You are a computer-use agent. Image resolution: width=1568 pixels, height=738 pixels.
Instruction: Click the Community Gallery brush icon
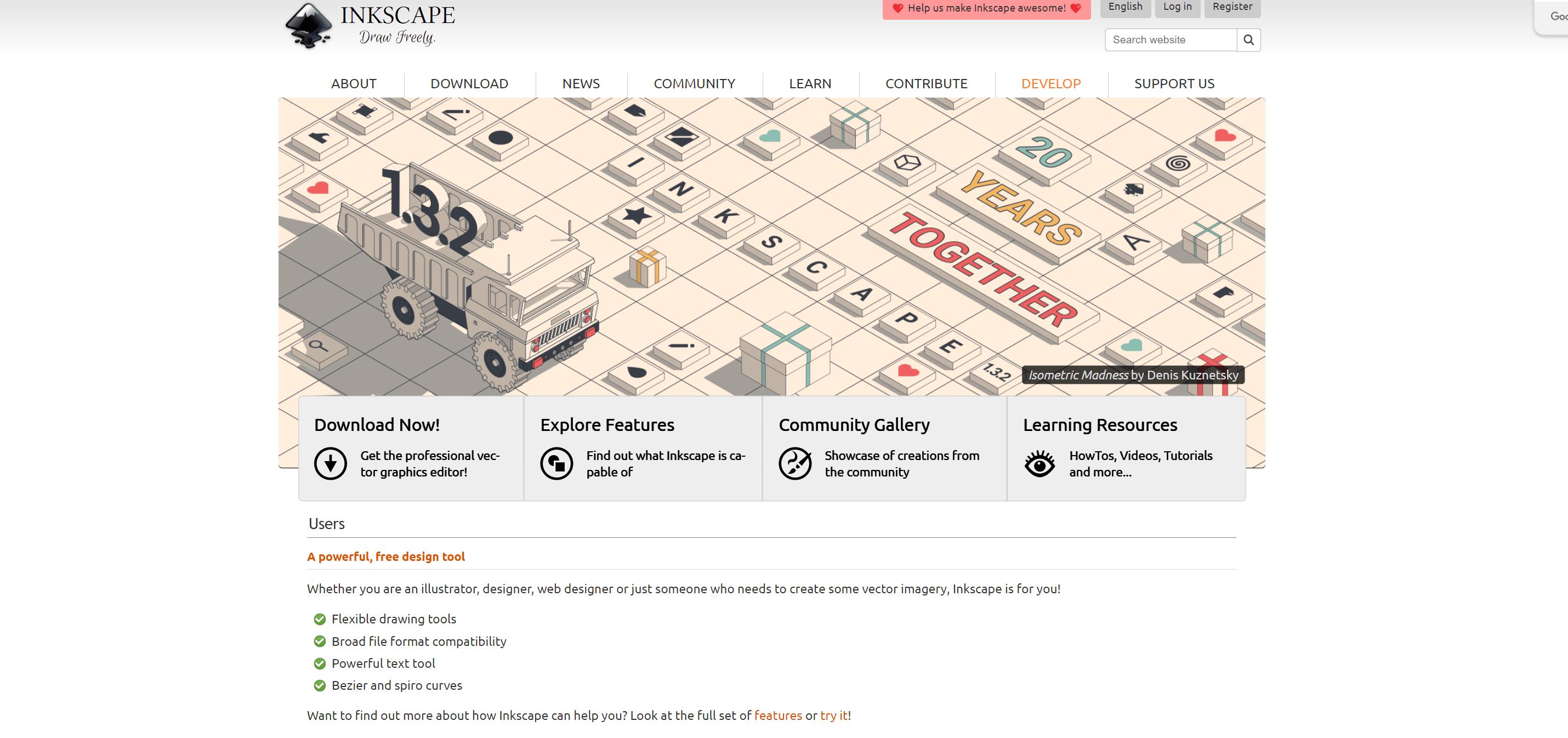tap(794, 463)
